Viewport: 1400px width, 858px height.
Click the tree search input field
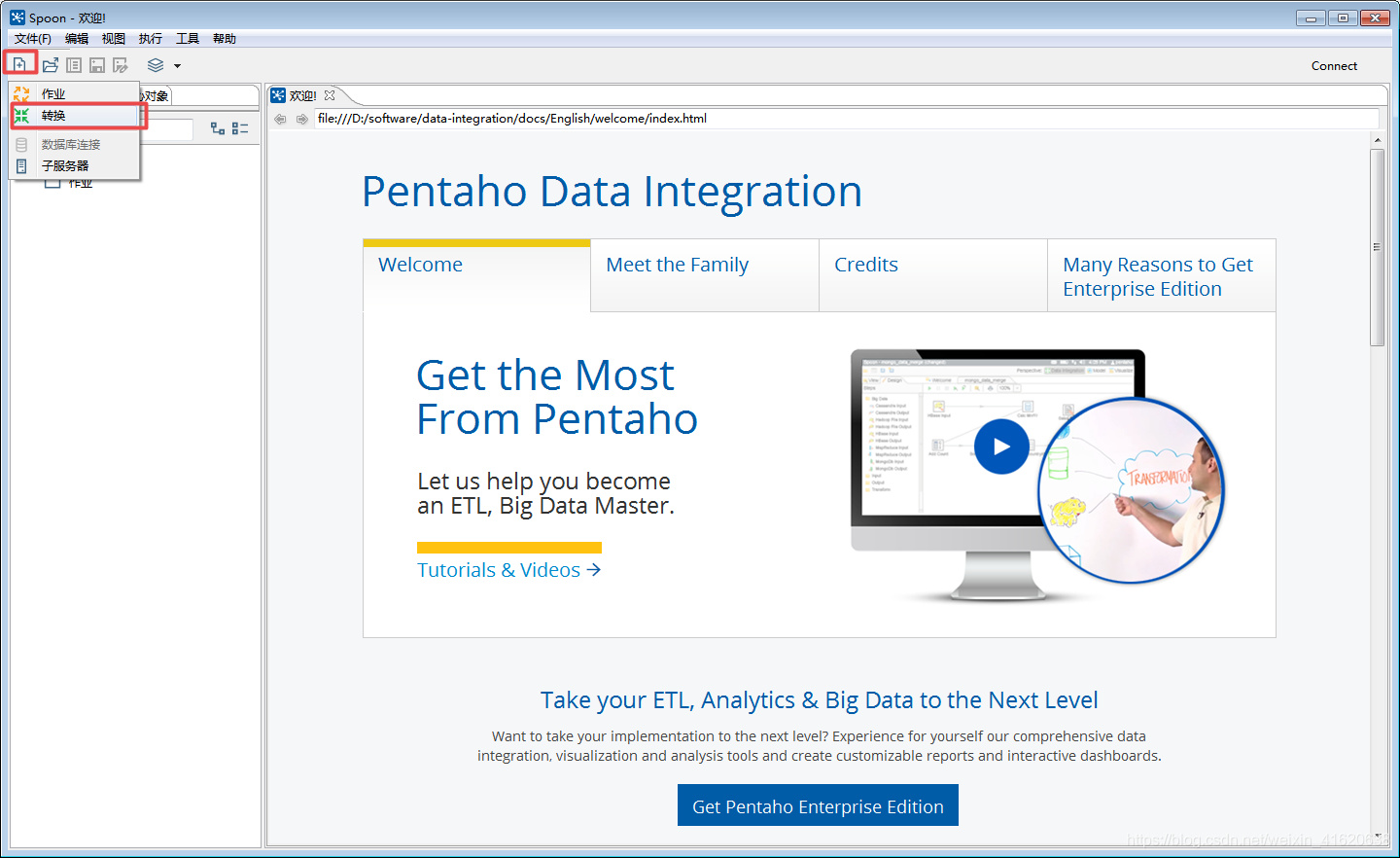coord(167,129)
